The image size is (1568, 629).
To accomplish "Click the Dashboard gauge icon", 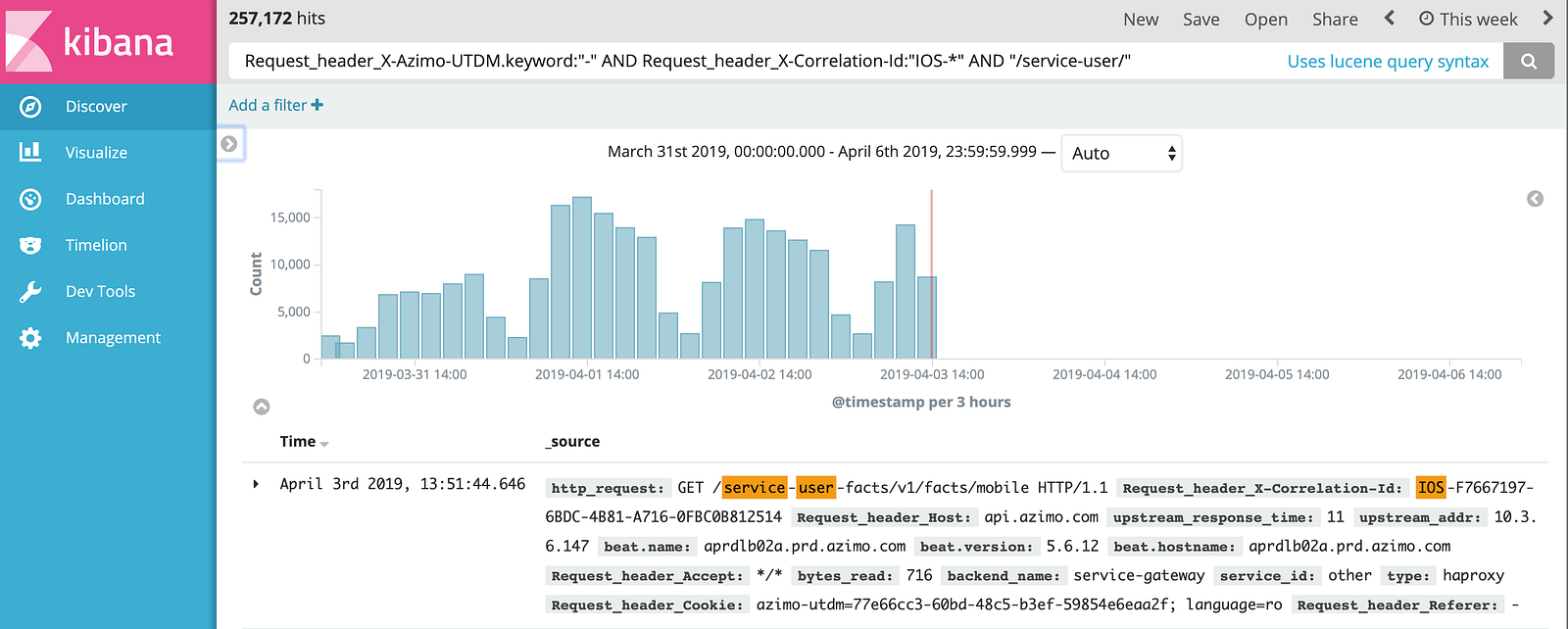I will click(30, 199).
